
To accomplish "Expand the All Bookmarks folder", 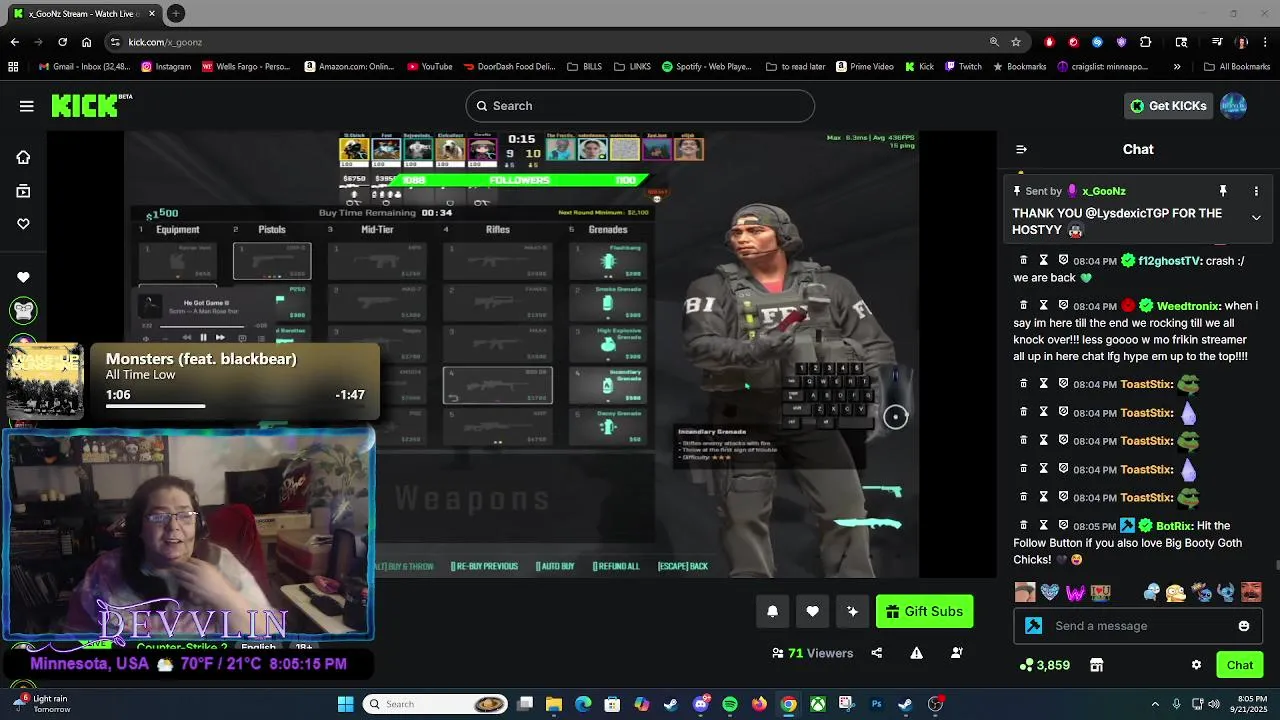I will pyautogui.click(x=1236, y=67).
